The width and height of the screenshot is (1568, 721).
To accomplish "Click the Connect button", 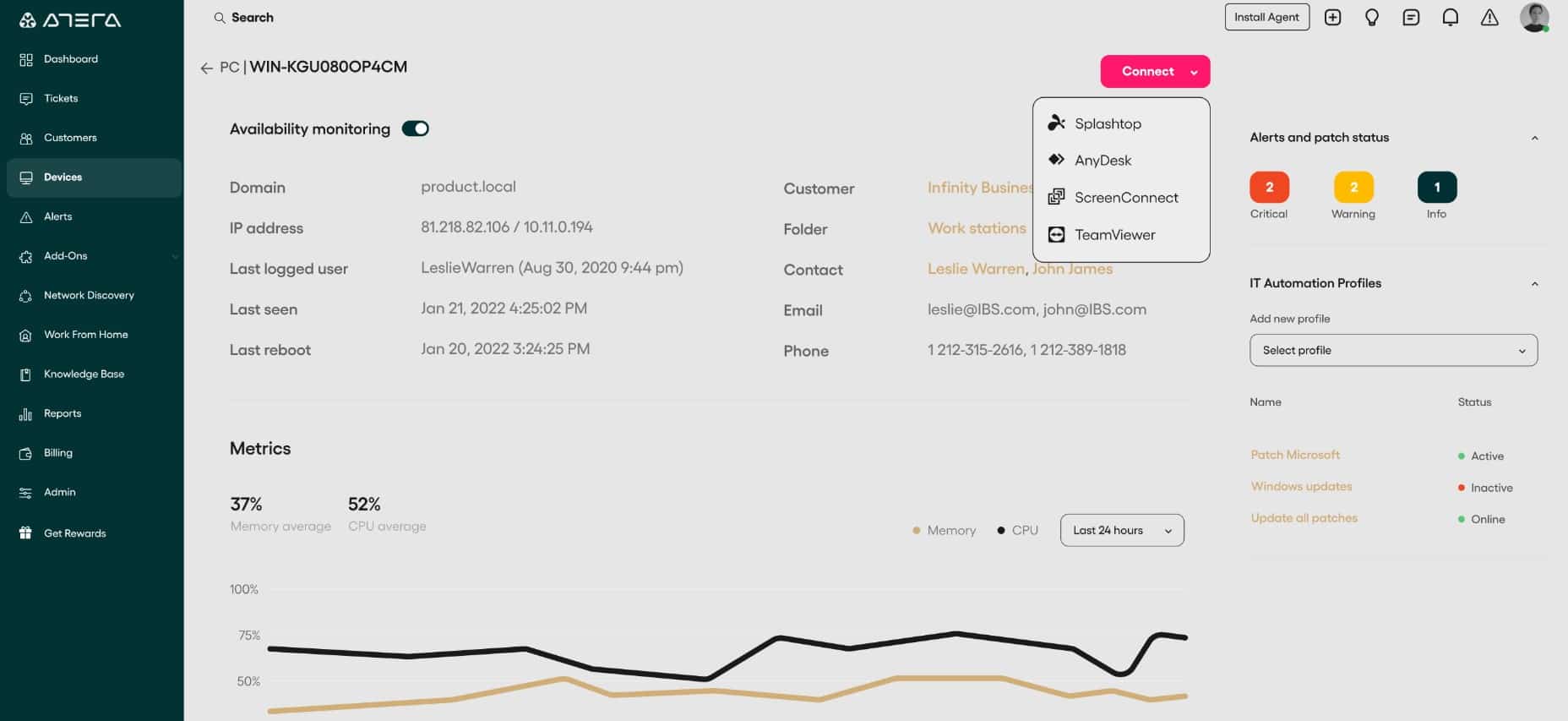I will 1147,72.
